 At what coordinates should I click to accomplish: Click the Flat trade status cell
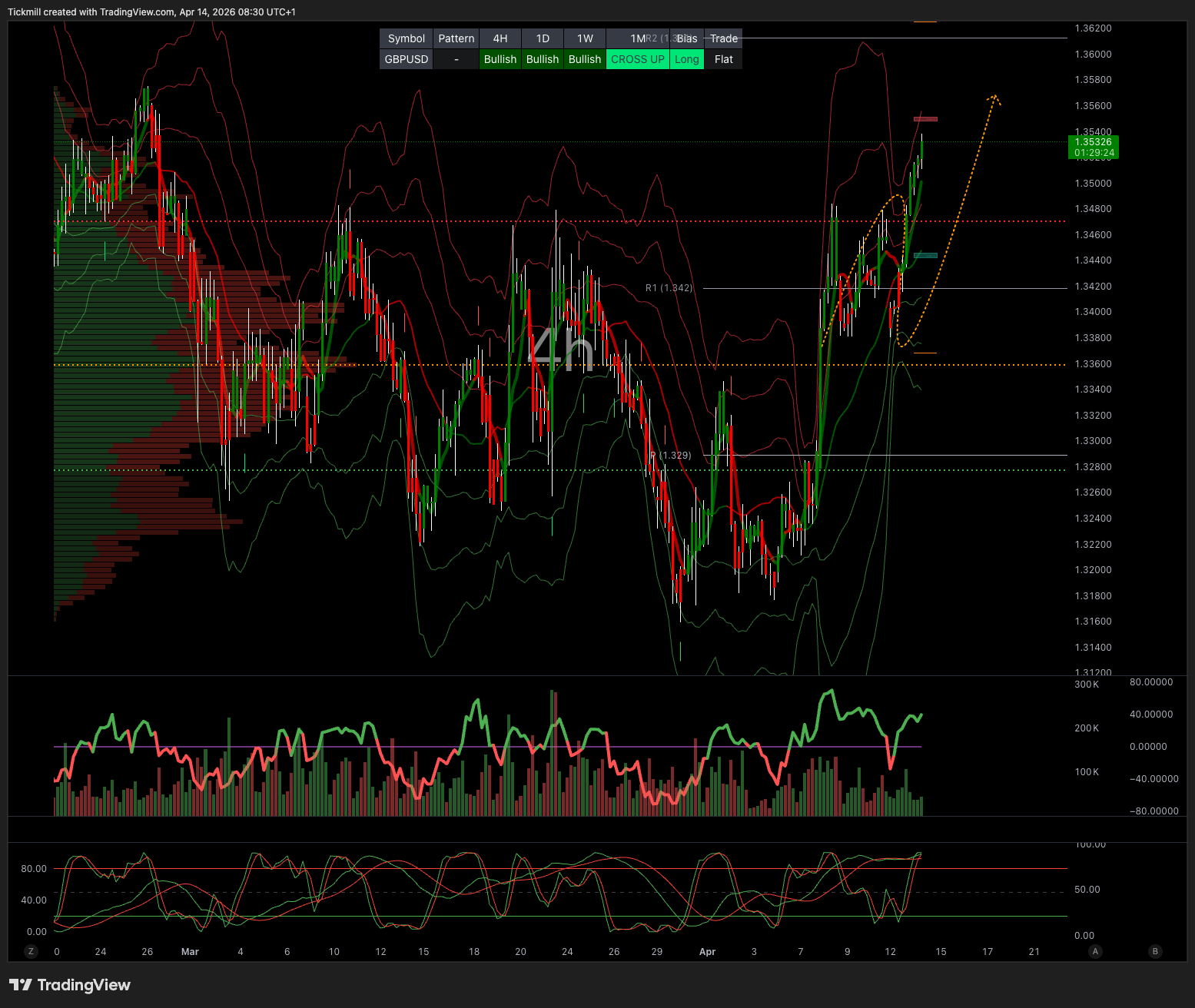tap(723, 59)
